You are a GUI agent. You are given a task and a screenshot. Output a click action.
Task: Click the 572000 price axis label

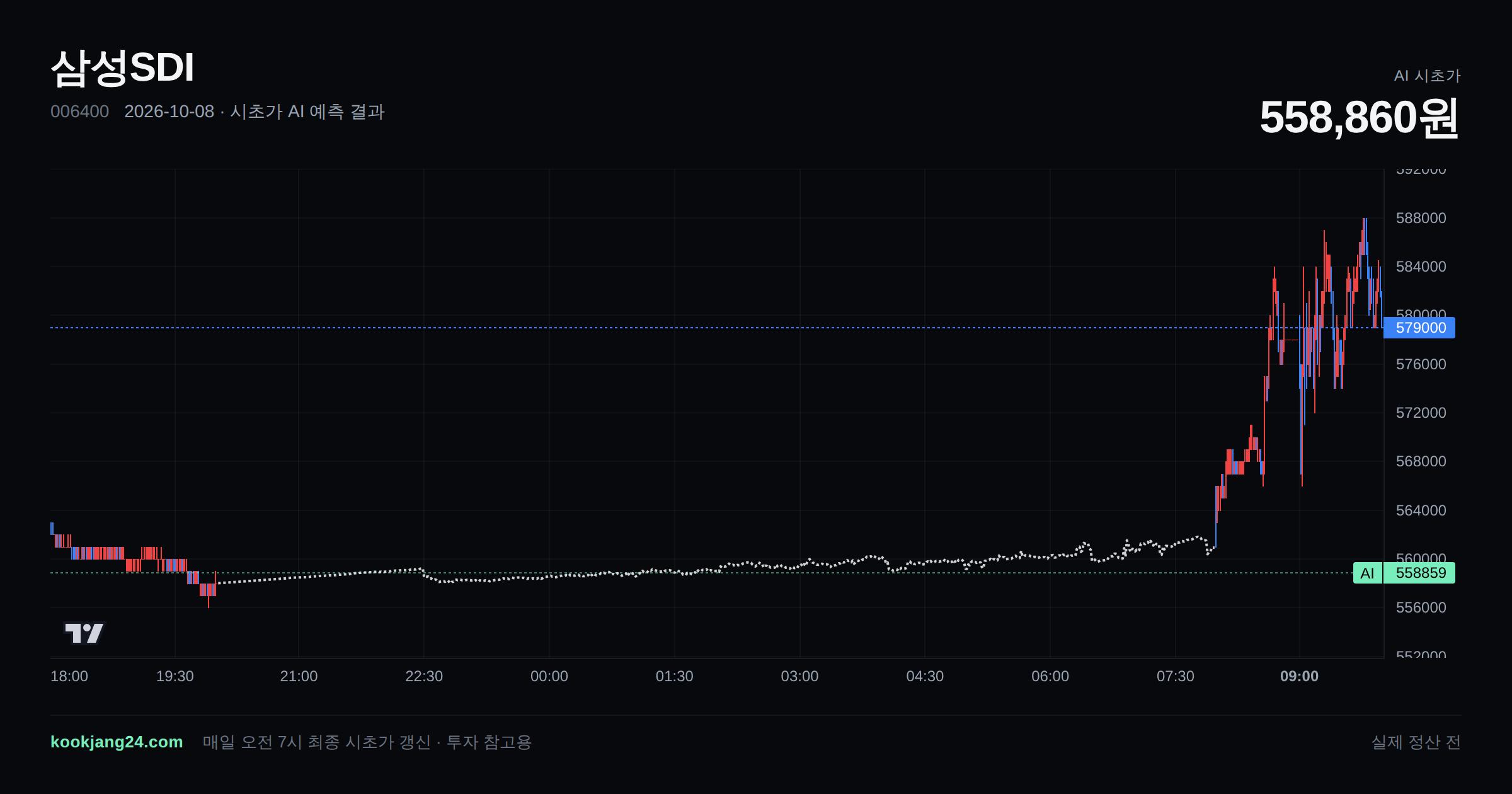[x=1421, y=413]
